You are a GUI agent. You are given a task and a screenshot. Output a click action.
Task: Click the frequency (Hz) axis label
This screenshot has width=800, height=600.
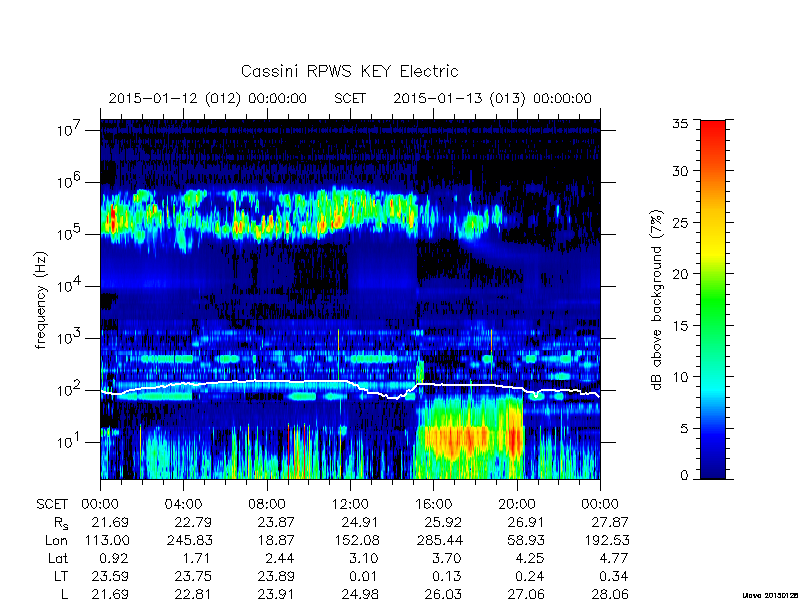(41, 300)
